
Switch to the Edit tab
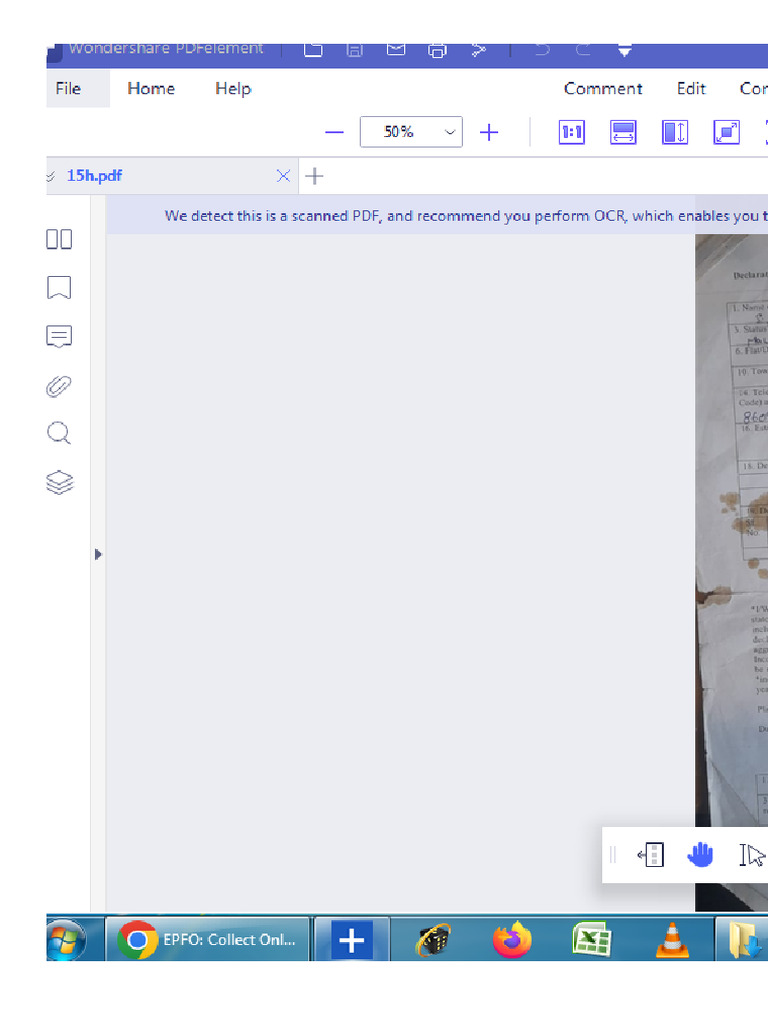point(691,89)
